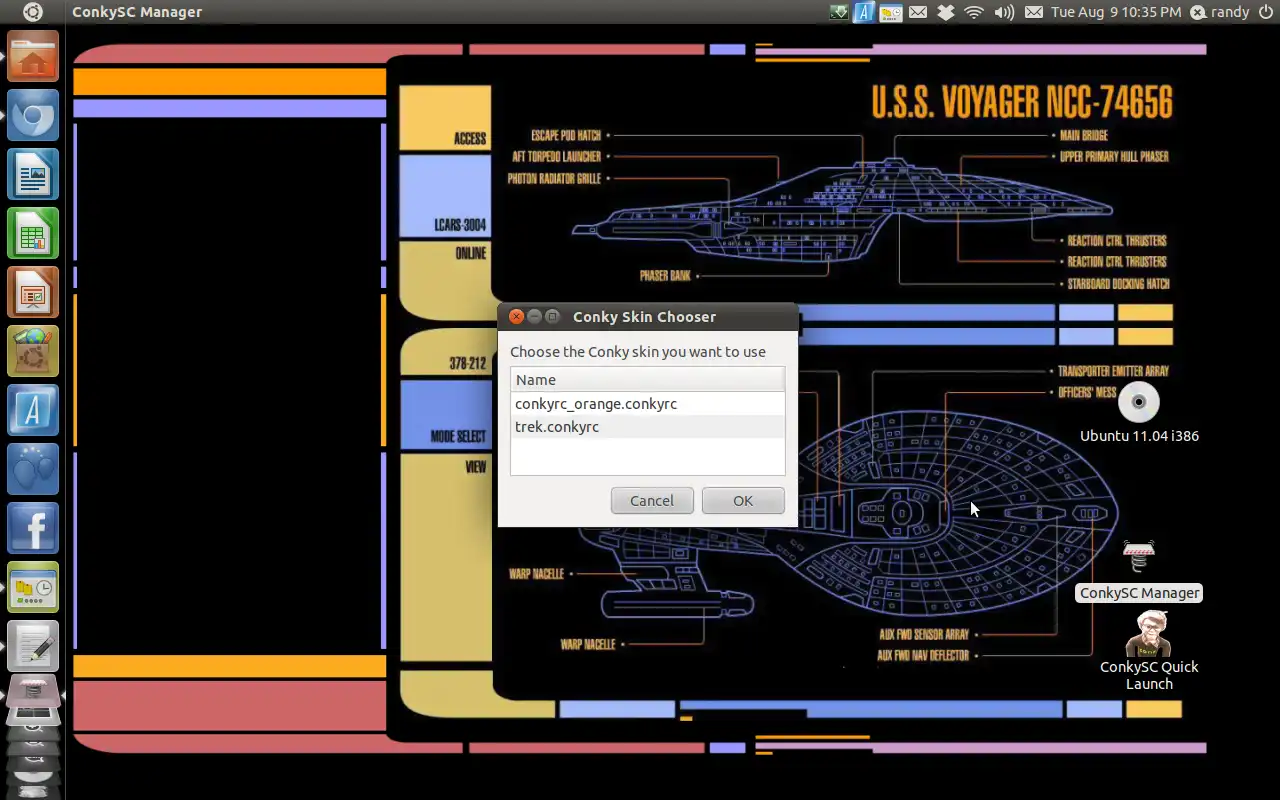Screen dimensions: 1280x800
Task: Open Facebook launcher icon
Action: pos(33,528)
